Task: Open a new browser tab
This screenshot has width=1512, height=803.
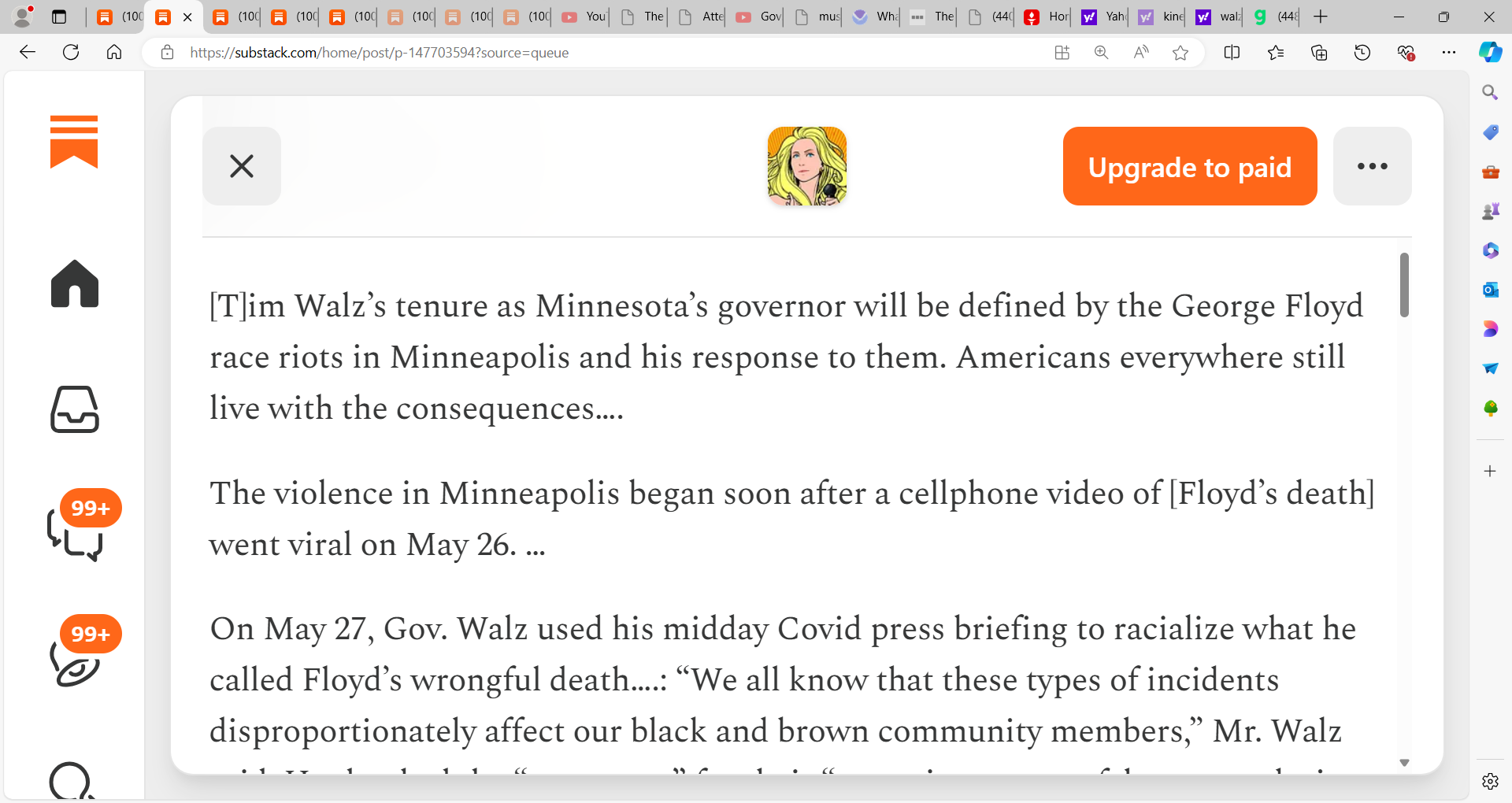Action: coord(1321,17)
